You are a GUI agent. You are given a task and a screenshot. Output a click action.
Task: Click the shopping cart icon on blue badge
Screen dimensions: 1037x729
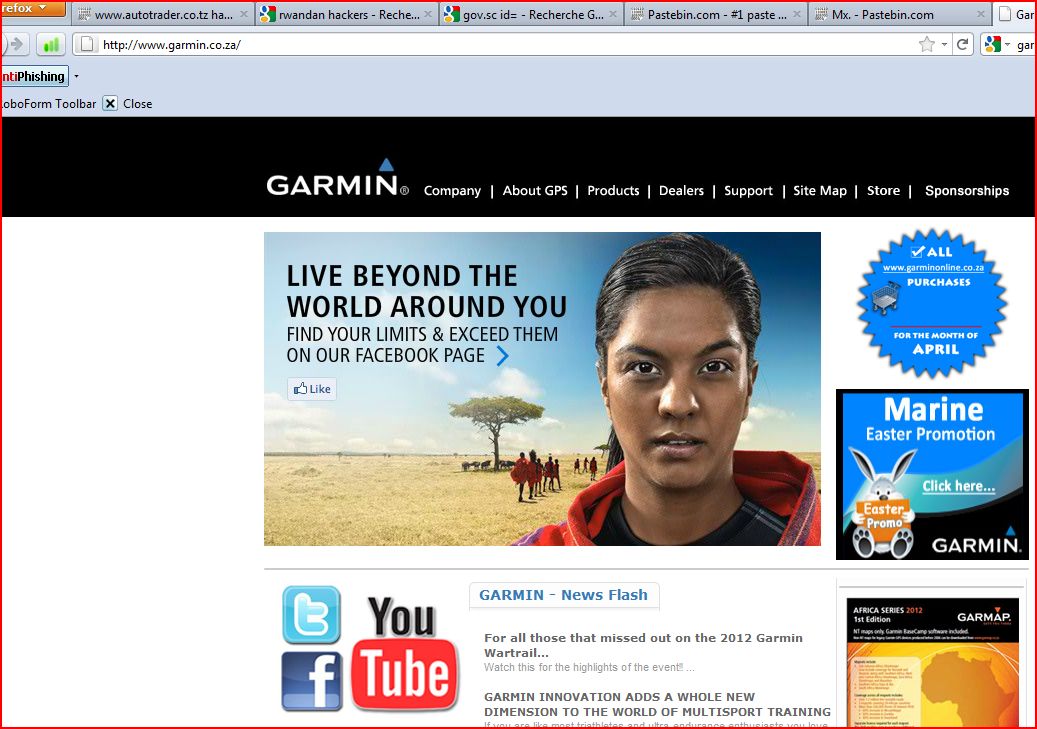pyautogui.click(x=886, y=297)
